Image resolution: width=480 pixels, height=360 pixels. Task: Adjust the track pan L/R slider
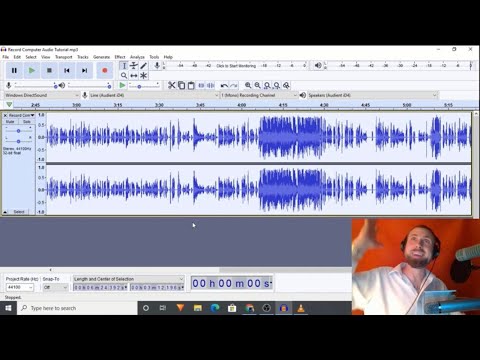point(19,141)
